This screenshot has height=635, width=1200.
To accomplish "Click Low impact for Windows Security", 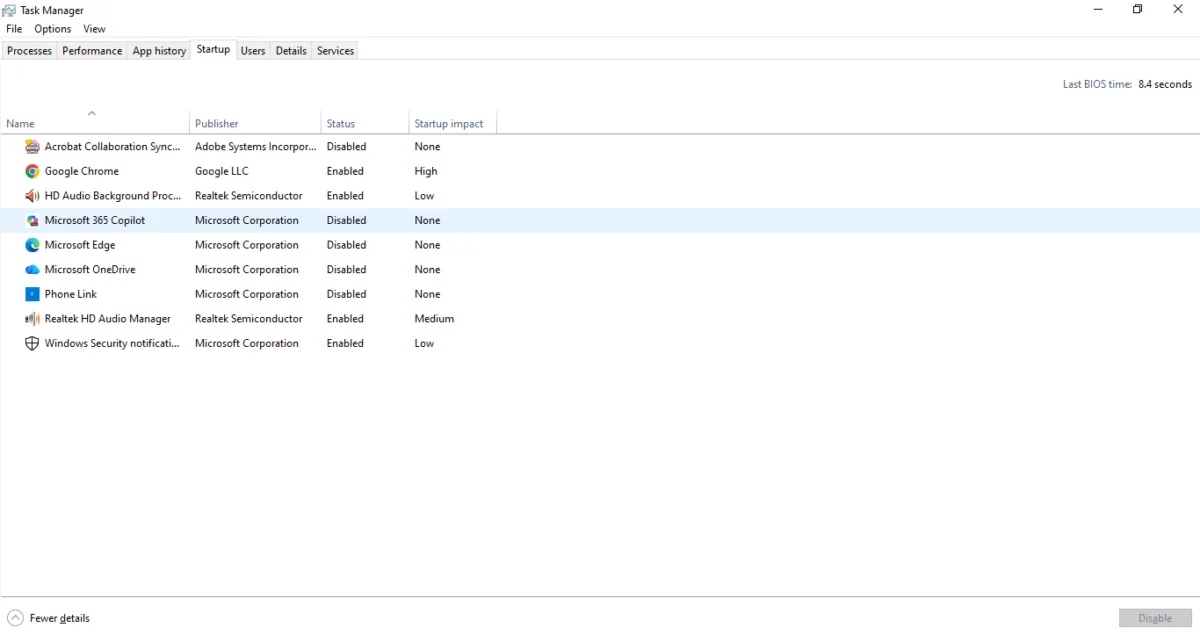I will pos(424,343).
